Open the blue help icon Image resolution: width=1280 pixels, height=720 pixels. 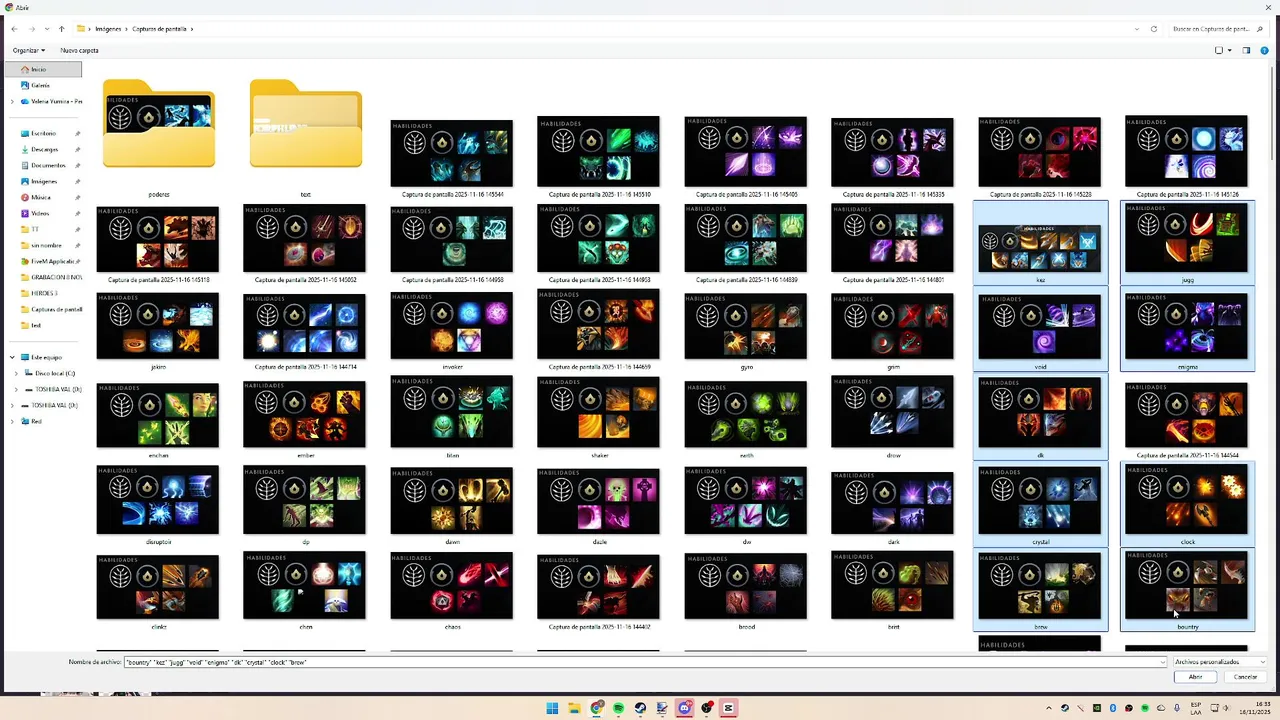click(1265, 50)
